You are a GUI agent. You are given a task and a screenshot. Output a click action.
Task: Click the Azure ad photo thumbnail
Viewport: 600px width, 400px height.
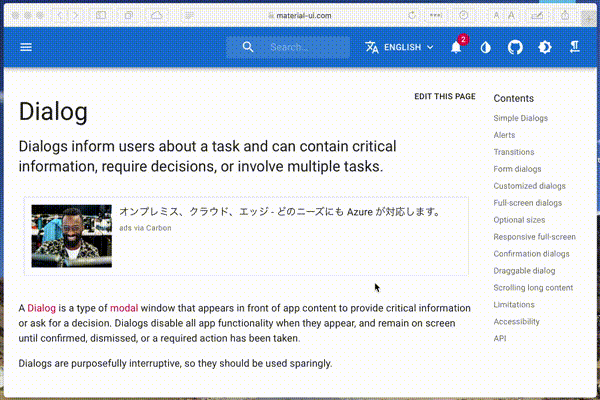[x=72, y=236]
